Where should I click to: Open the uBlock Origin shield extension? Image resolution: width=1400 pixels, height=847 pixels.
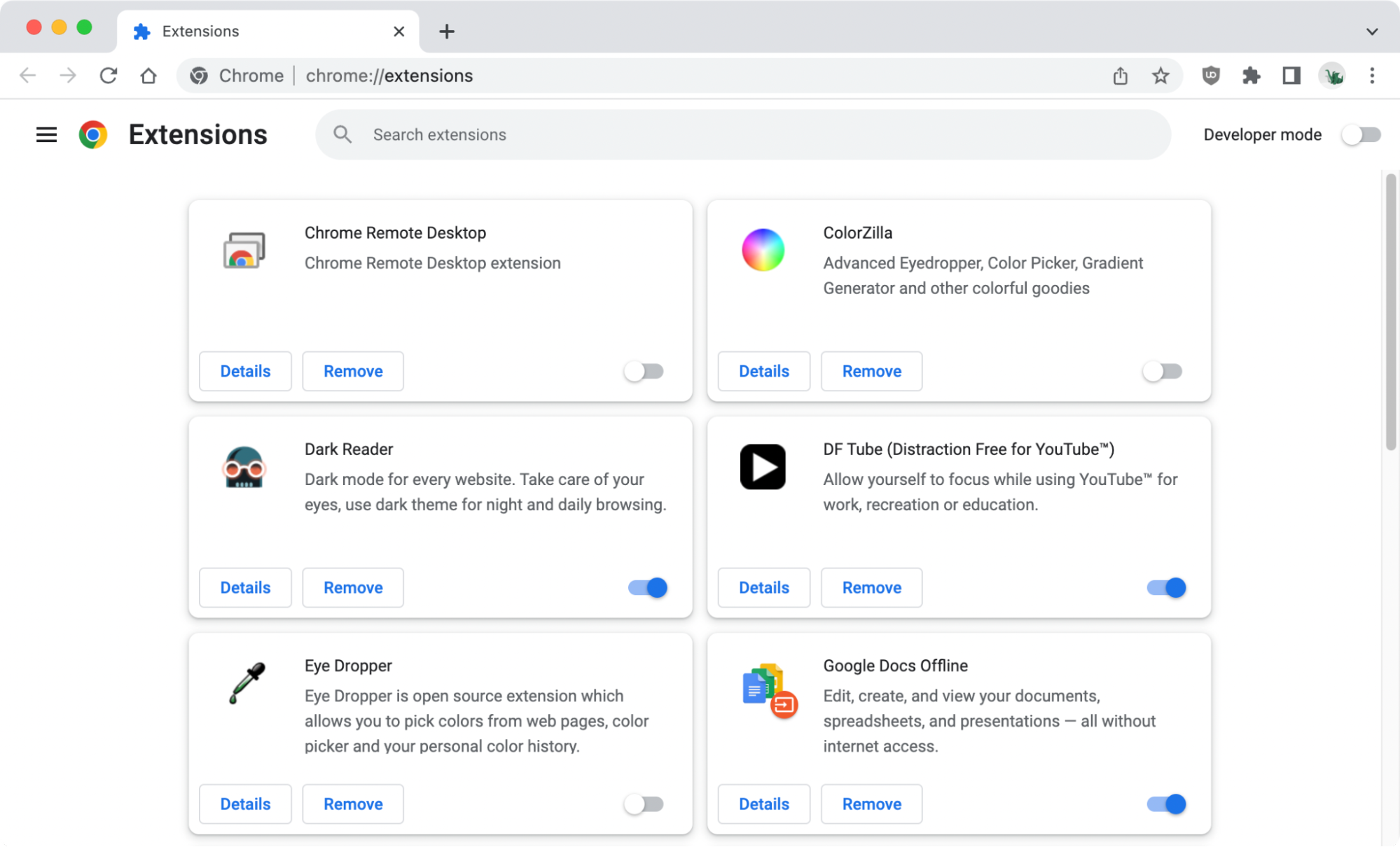coord(1211,76)
